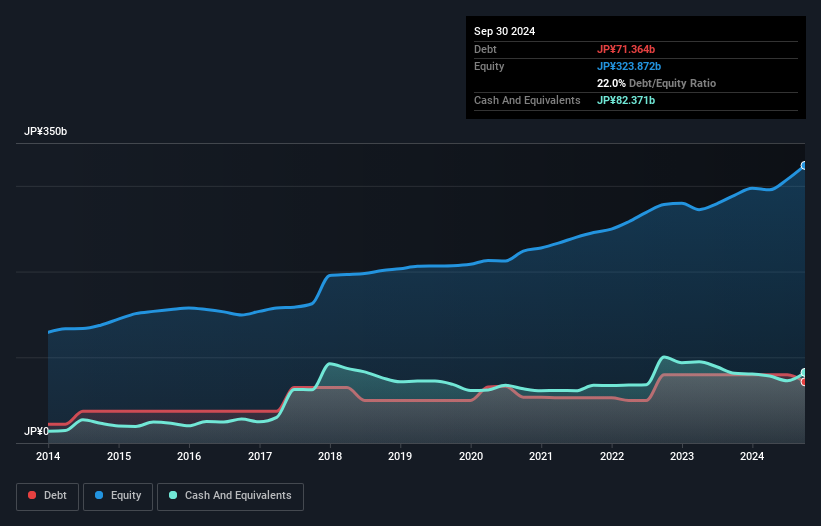
Task: Click the 2024 x-axis label
Action: coord(752,456)
